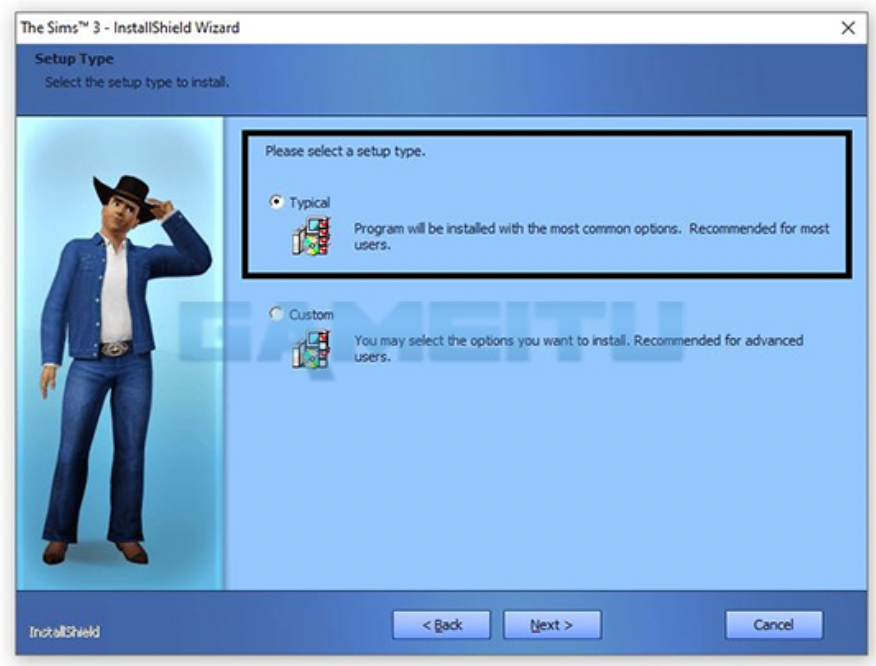This screenshot has width=876, height=666.
Task: Click the Custom installation package icon
Action: point(311,349)
